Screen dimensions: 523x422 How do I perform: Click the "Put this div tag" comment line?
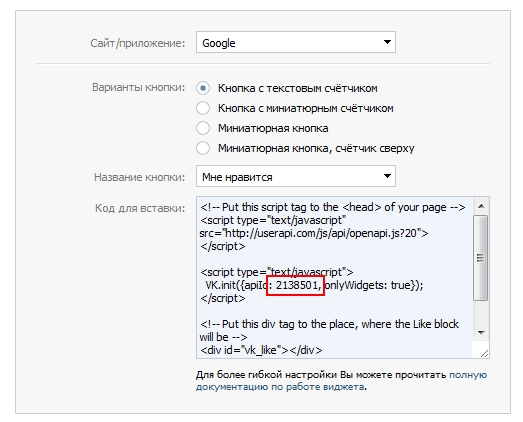(x=329, y=331)
